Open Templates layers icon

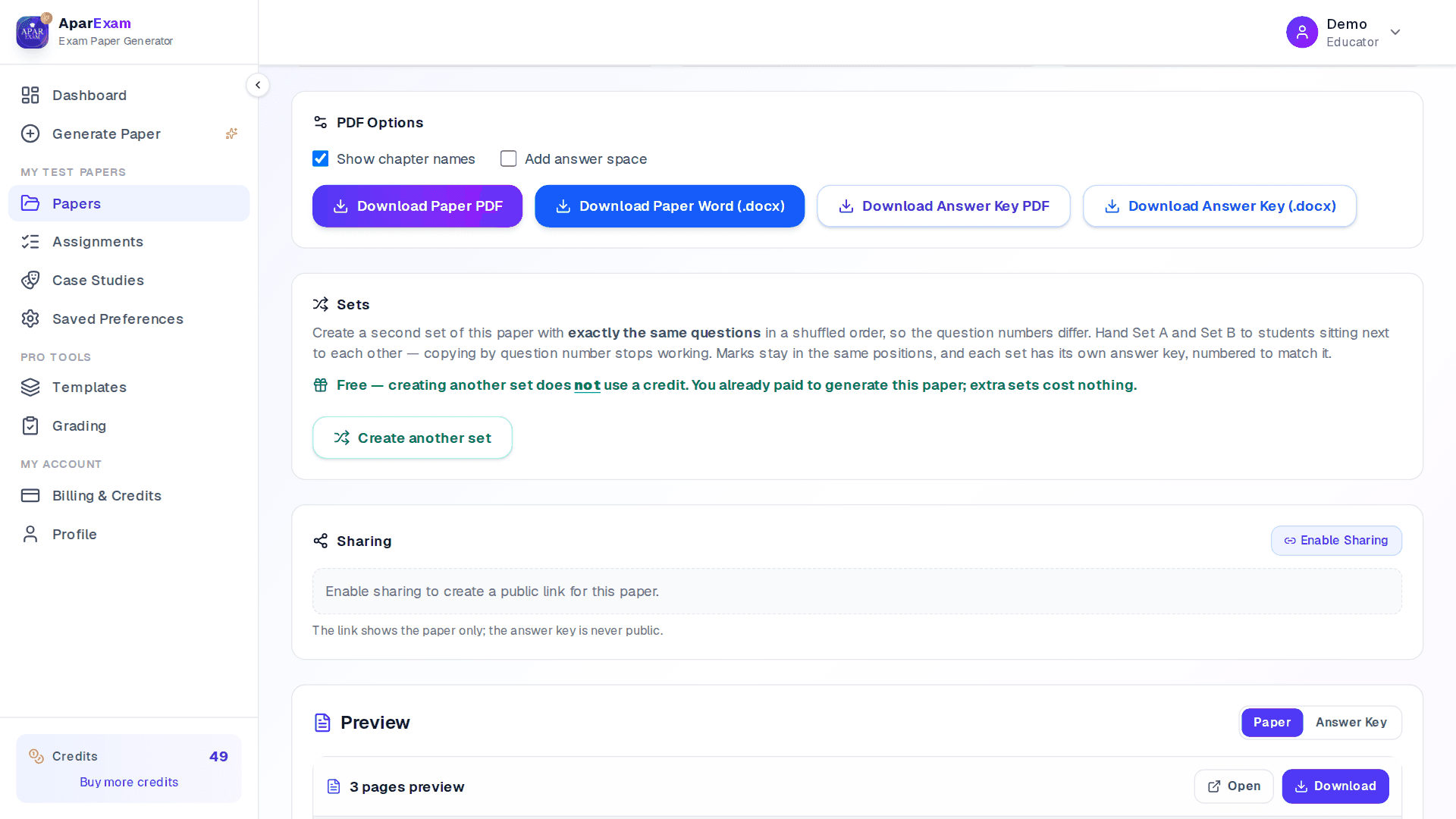pyautogui.click(x=30, y=387)
